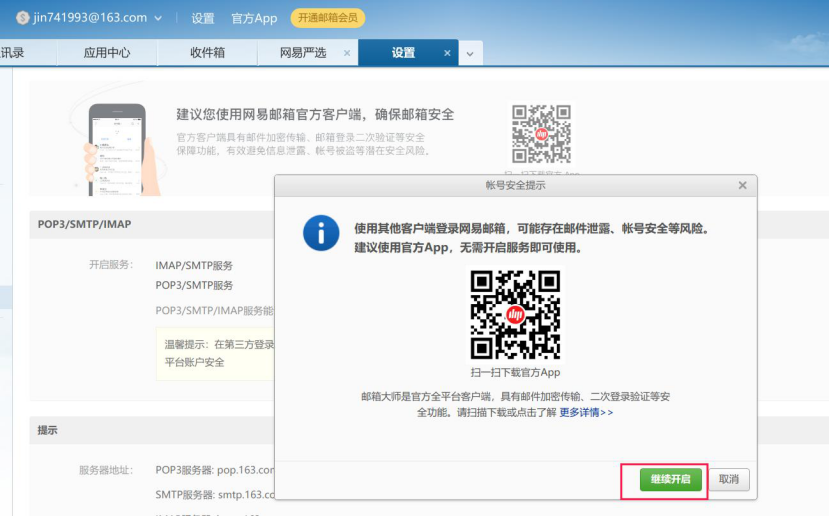
Task: Switch to the 网易严选 tab
Action: coord(303,52)
